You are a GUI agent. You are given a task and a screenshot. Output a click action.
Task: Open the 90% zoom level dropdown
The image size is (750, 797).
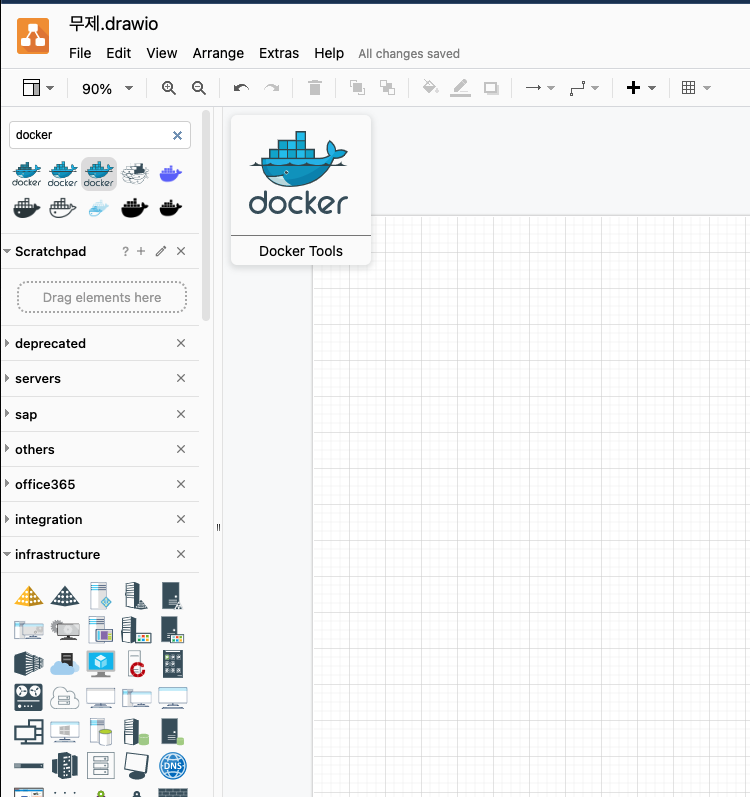(107, 89)
